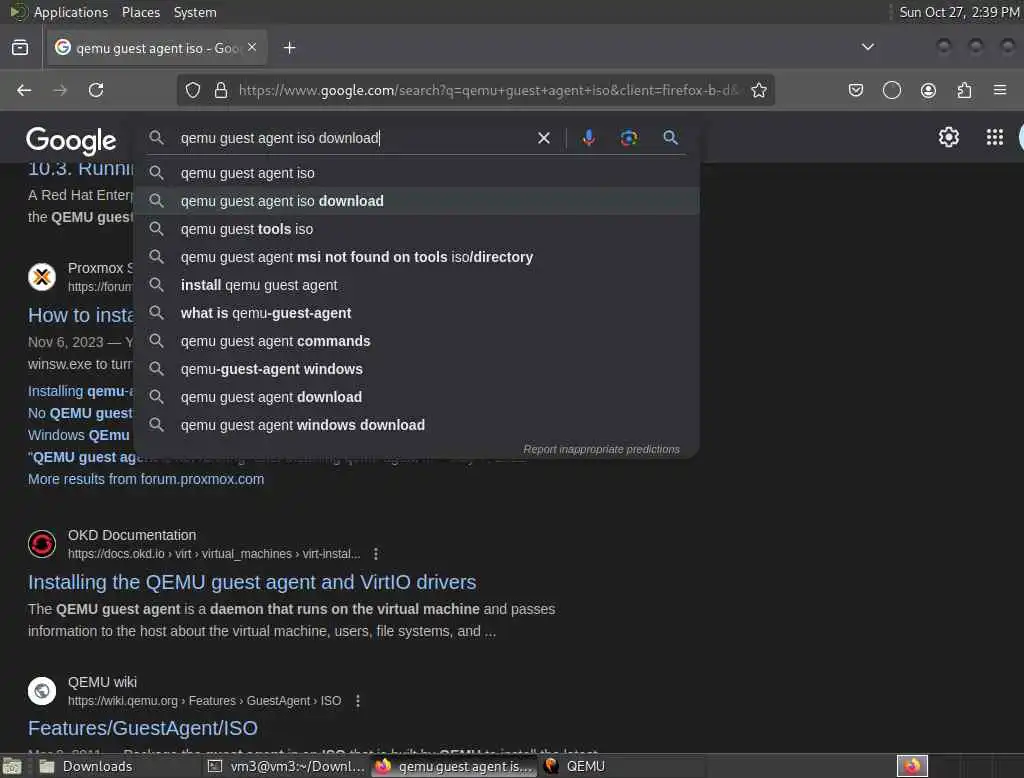Click the Google logo
Image resolution: width=1024 pixels, height=778 pixels.
[x=71, y=140]
